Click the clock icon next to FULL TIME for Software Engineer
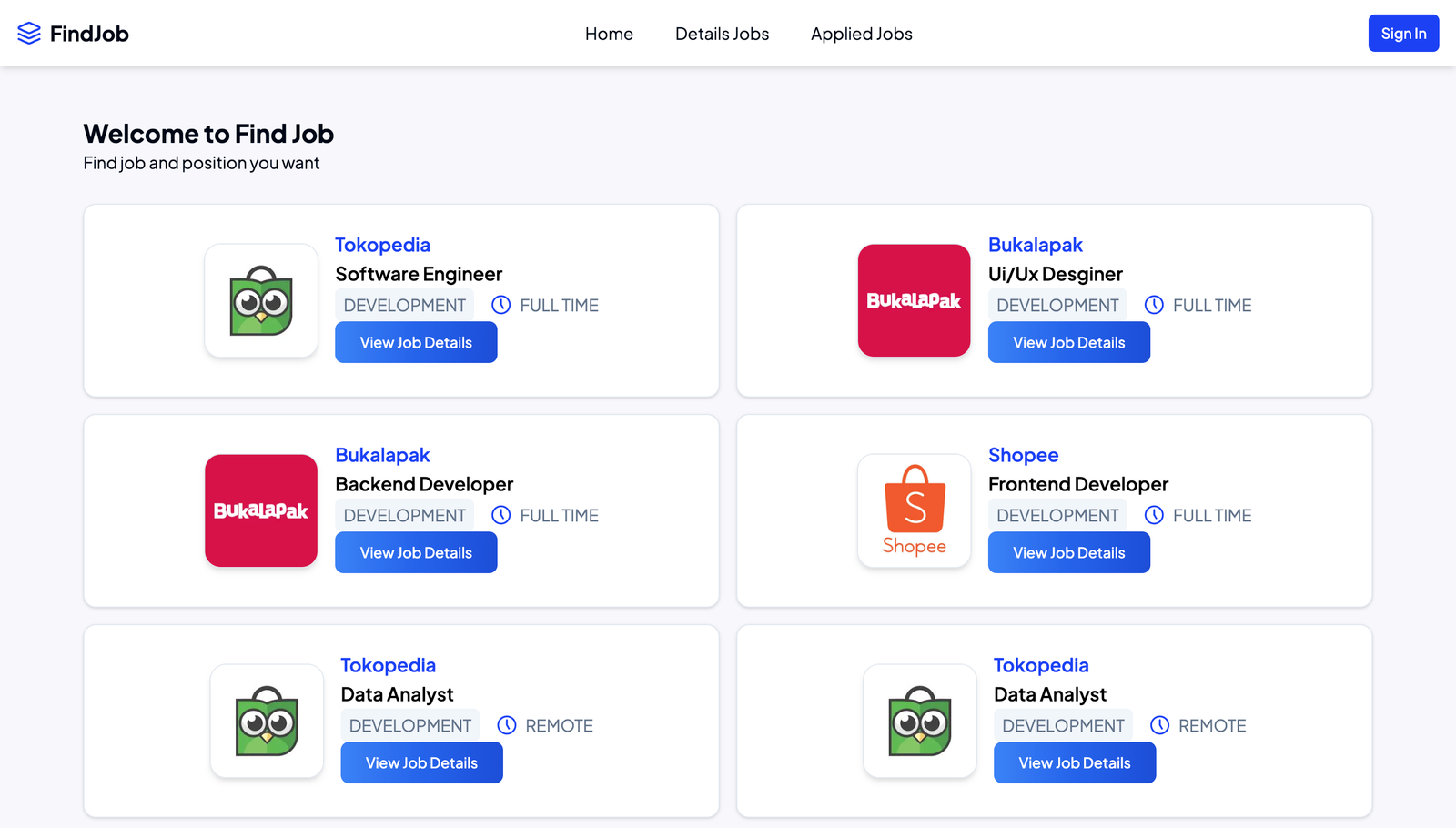Image resolution: width=1456 pixels, height=828 pixels. click(x=501, y=305)
